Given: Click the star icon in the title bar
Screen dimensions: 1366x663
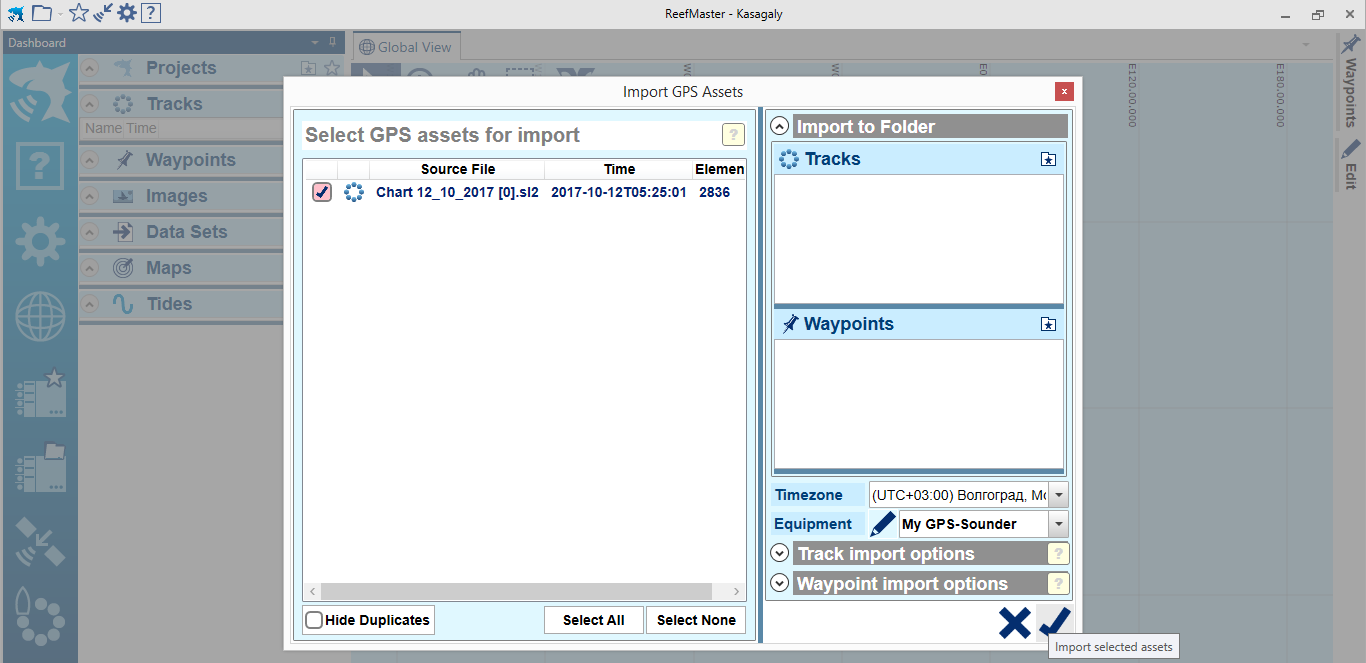Looking at the screenshot, I should (79, 13).
